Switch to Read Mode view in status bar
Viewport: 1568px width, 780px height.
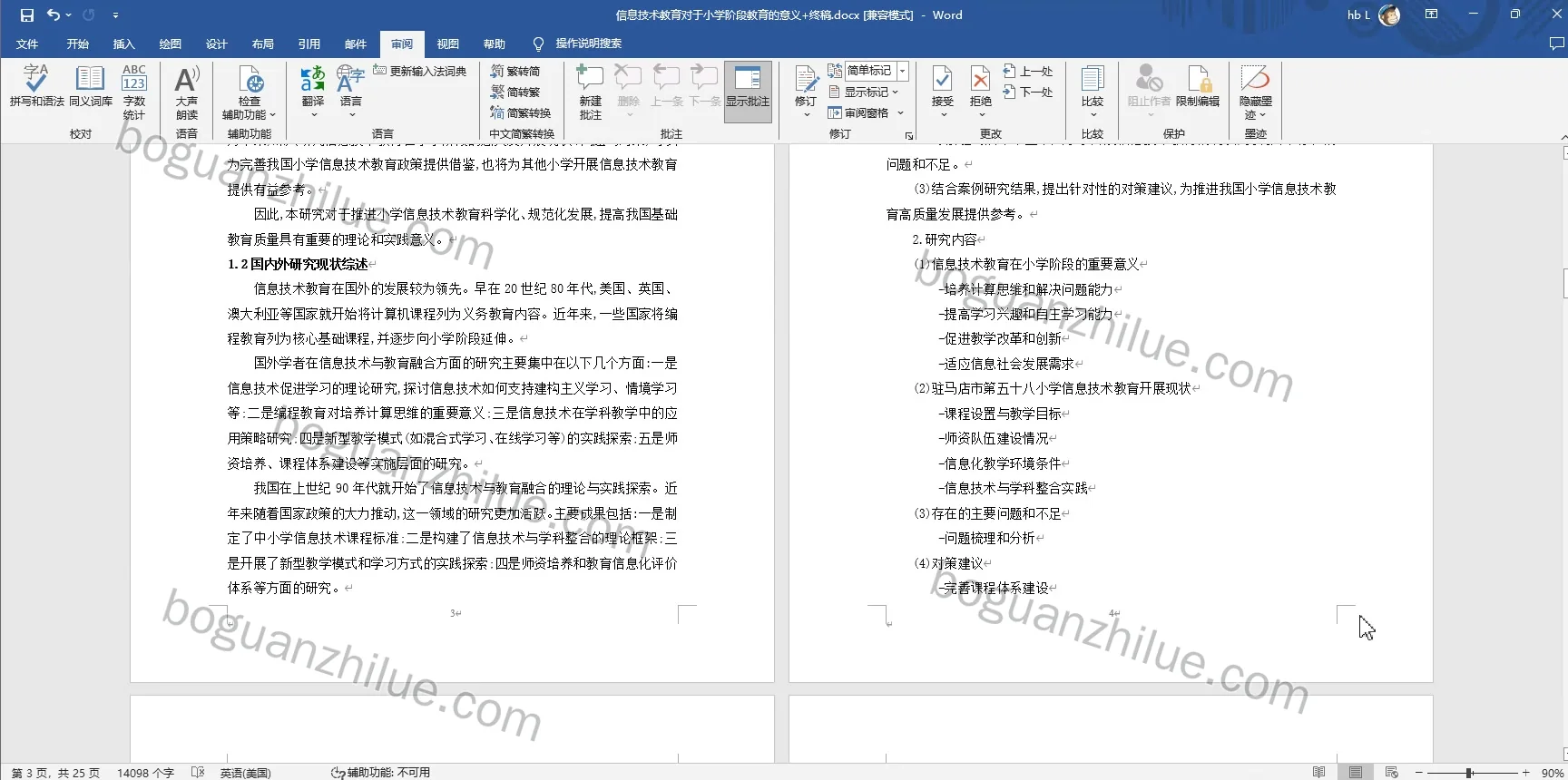(x=1318, y=773)
